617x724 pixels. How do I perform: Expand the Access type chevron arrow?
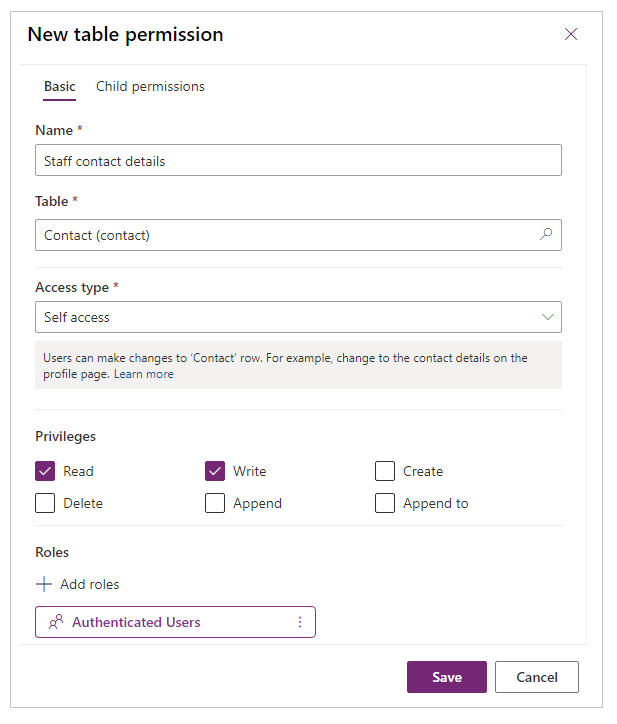pyautogui.click(x=548, y=317)
